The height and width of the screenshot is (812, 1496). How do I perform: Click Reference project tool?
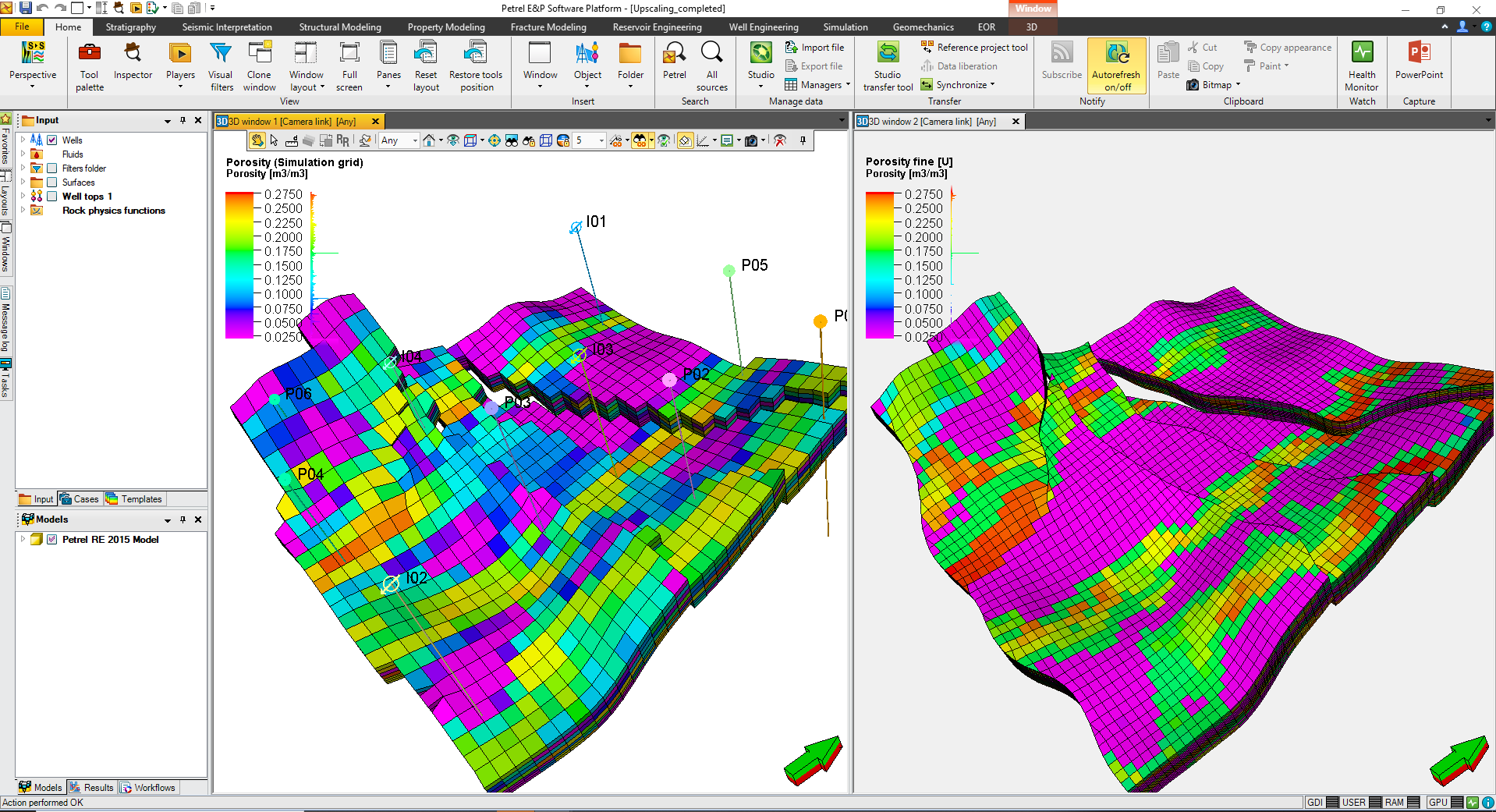(974, 48)
